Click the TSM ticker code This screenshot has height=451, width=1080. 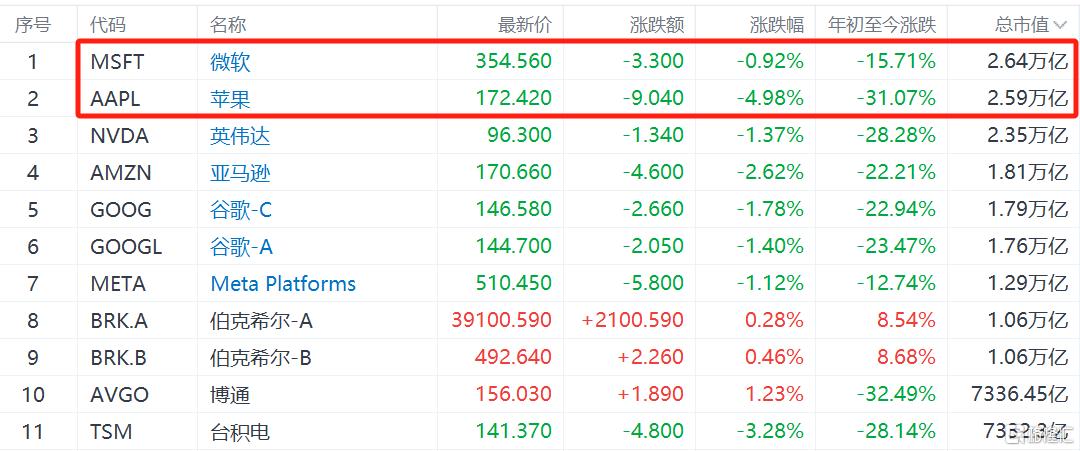111,432
